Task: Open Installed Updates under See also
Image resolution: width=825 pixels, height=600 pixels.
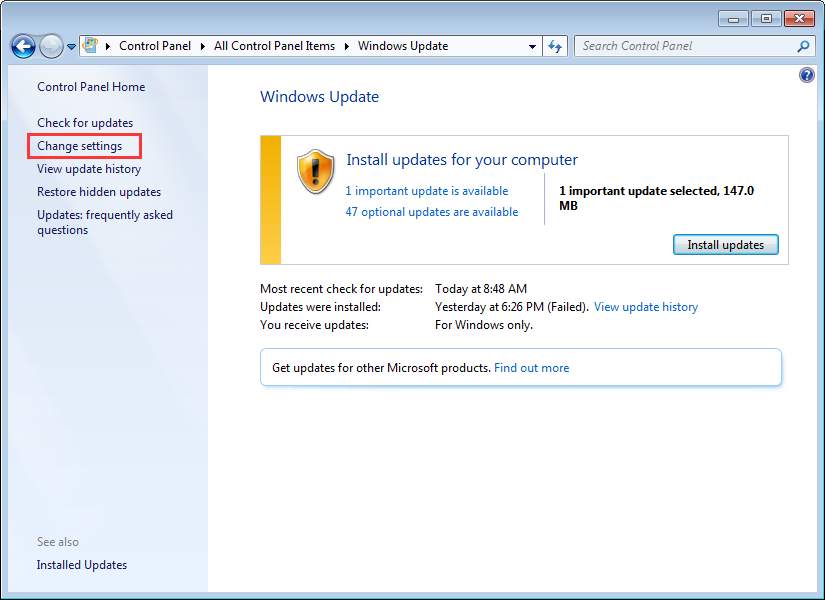Action: [82, 565]
